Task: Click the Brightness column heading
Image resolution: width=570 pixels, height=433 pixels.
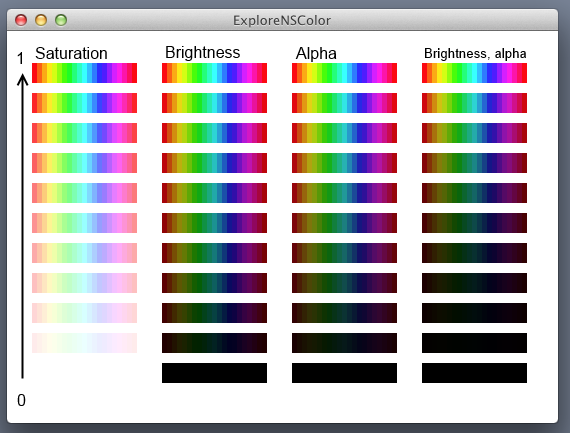Action: click(202, 52)
